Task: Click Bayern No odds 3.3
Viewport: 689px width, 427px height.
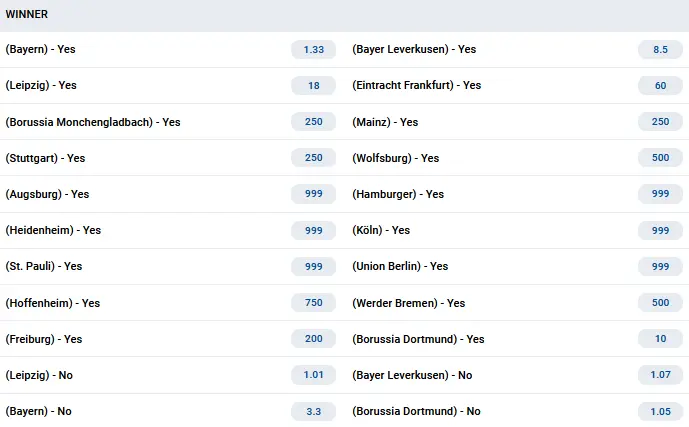Action: click(313, 412)
